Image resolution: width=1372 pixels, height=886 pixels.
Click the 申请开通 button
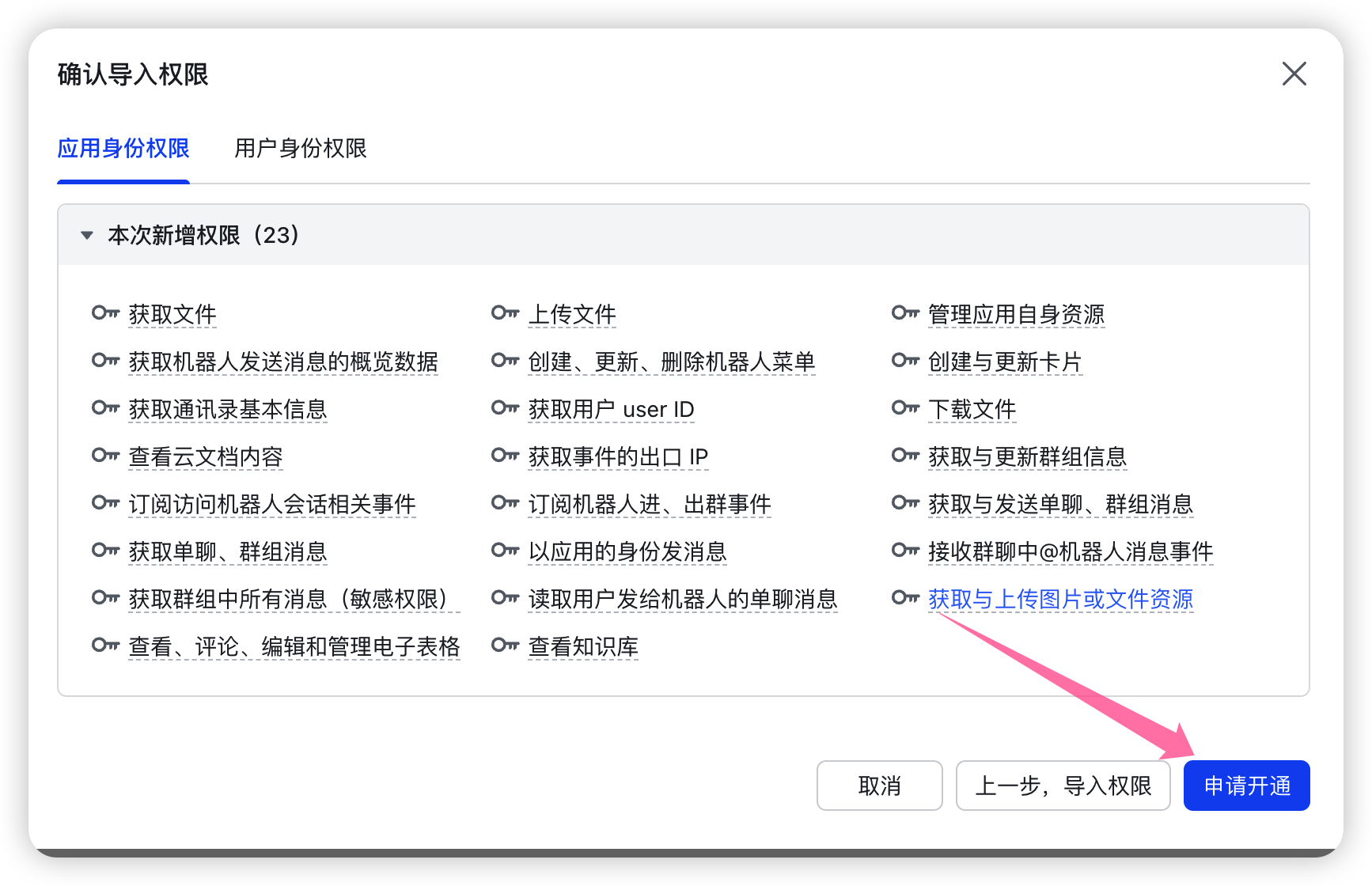click(x=1246, y=786)
